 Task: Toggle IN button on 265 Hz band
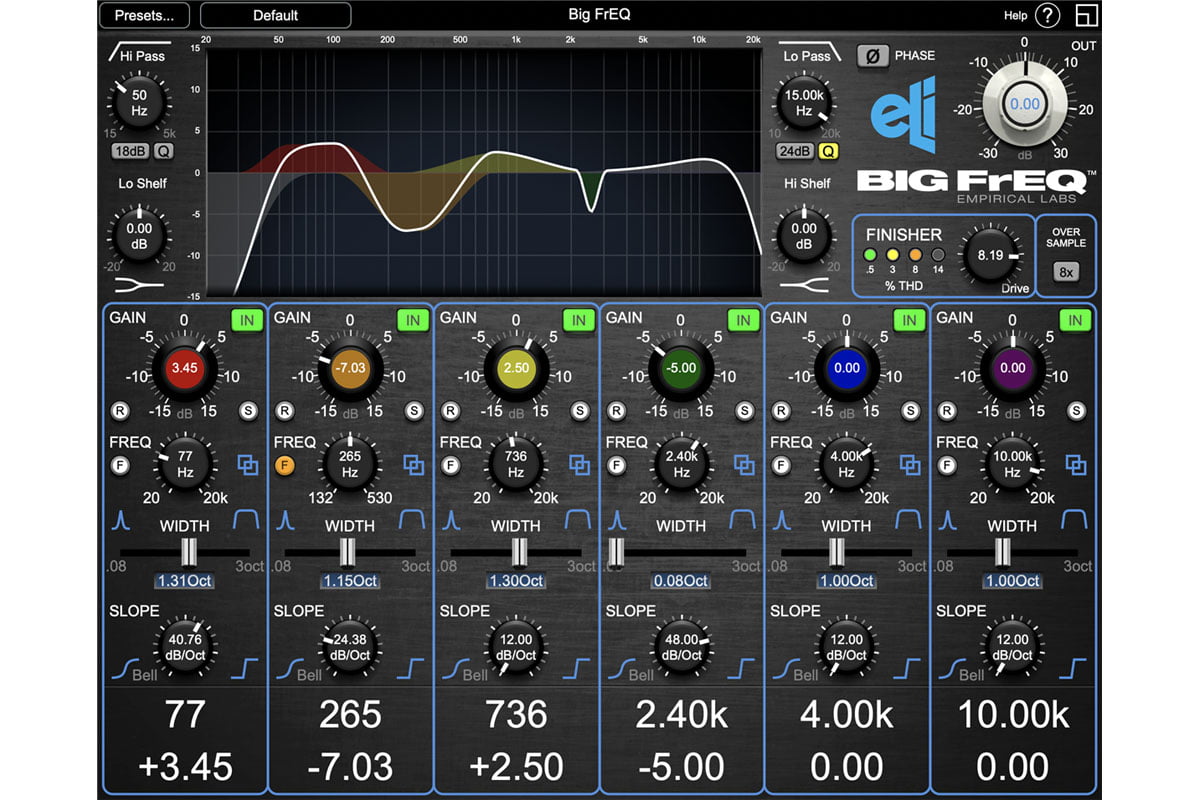click(x=412, y=320)
